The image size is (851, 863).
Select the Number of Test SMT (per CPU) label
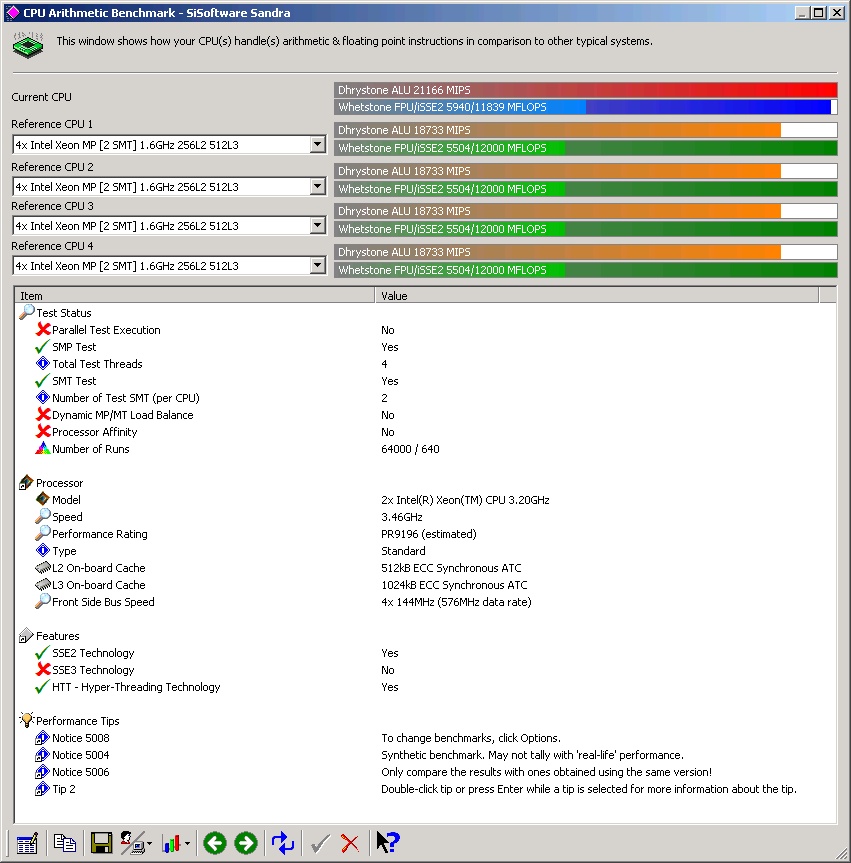[x=126, y=398]
